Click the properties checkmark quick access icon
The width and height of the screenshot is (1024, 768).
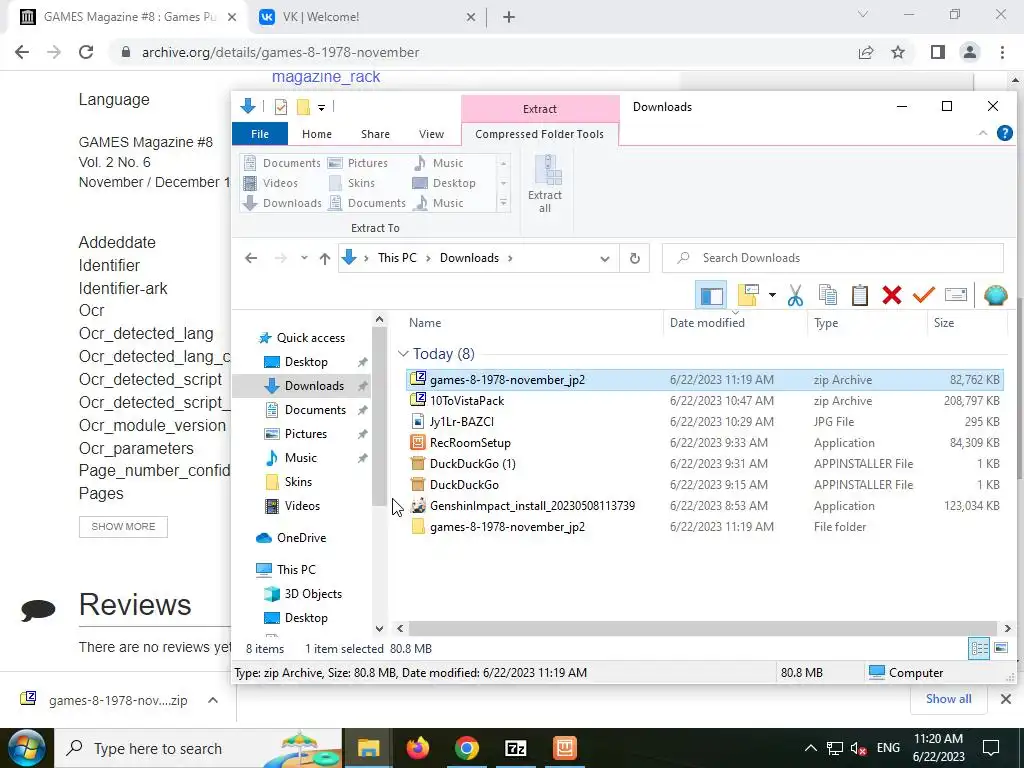pyautogui.click(x=281, y=106)
